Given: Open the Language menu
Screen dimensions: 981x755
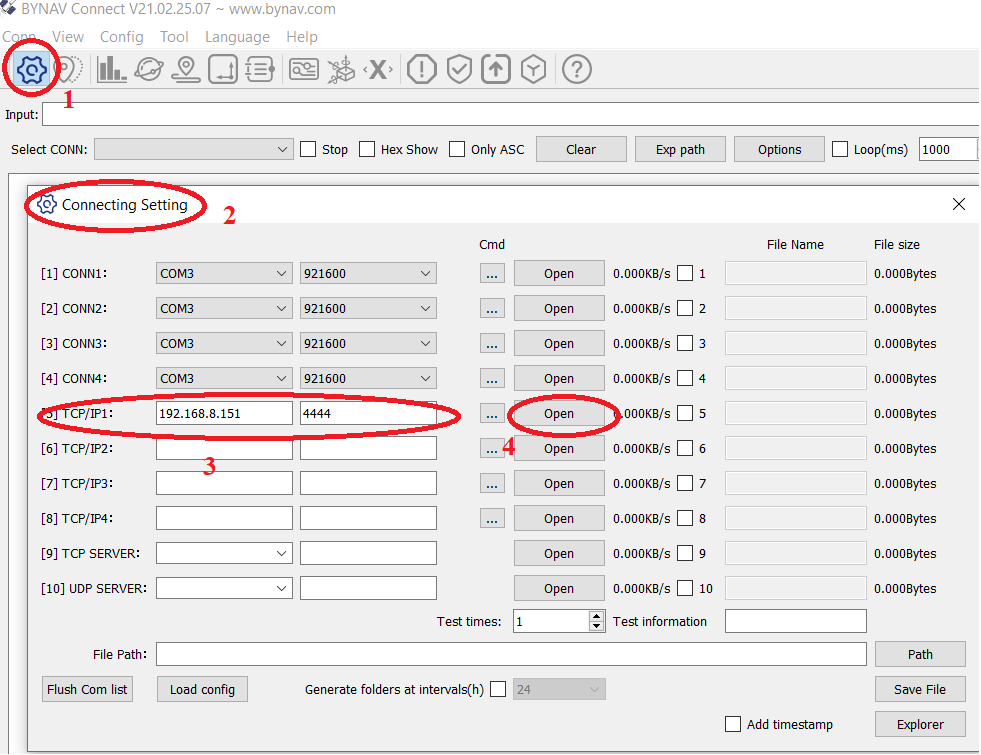Looking at the screenshot, I should click(237, 37).
